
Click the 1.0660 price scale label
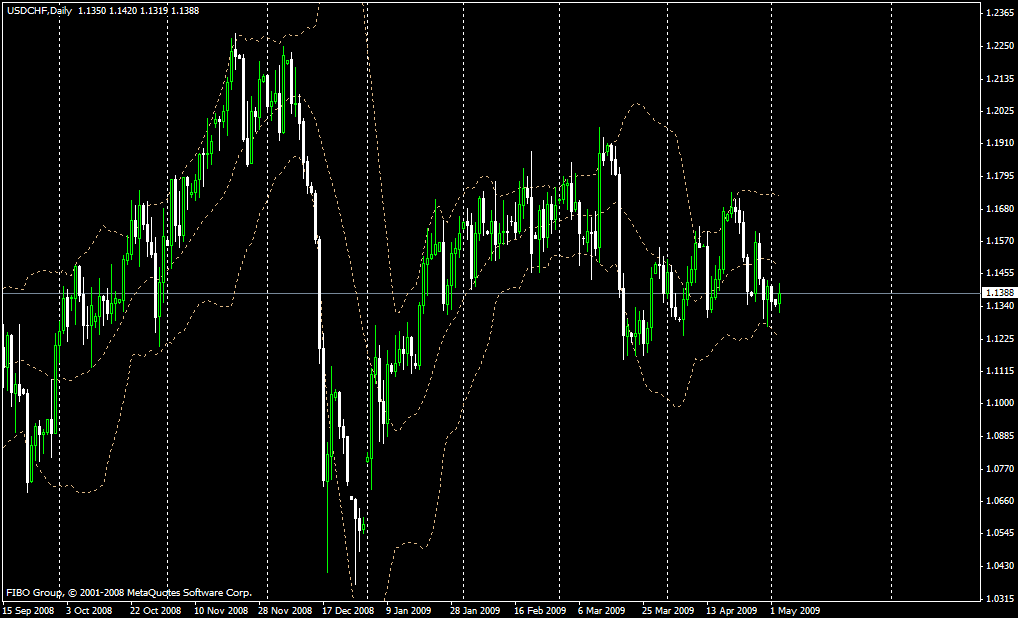click(x=999, y=501)
